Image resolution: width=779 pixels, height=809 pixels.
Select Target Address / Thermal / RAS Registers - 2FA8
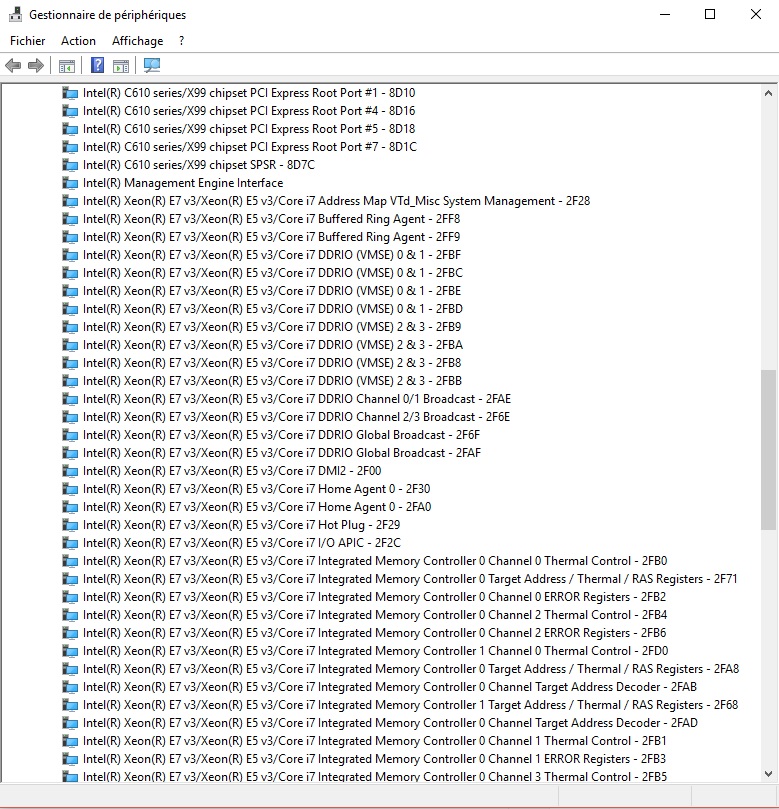[411, 669]
